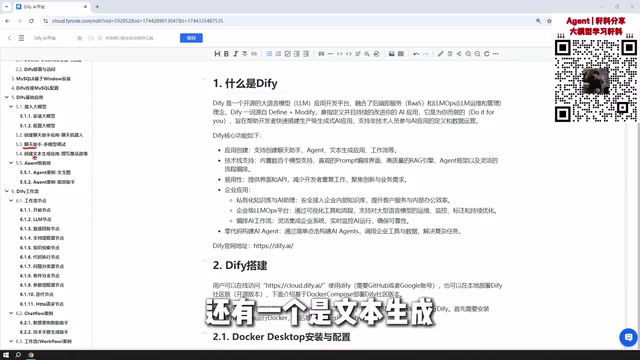Collapse section 5 Dify outline node

pyautogui.click(x=7, y=97)
